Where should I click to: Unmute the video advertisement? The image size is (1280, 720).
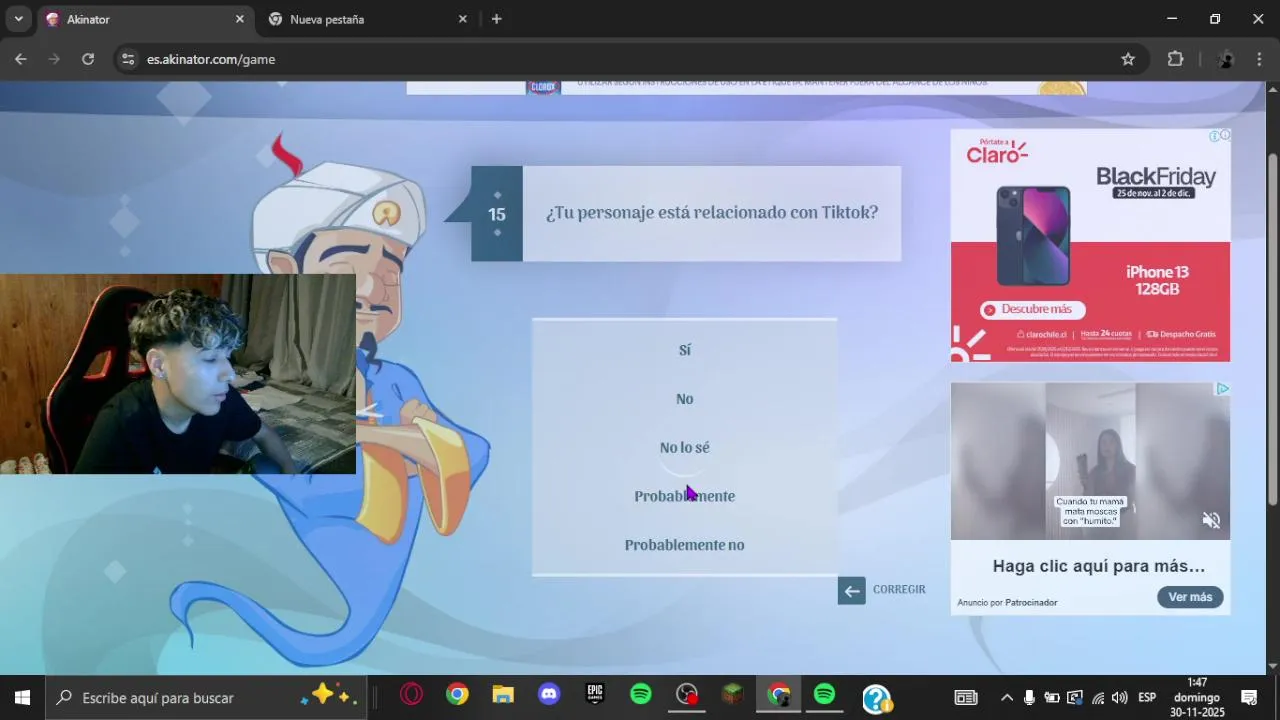click(x=1211, y=520)
